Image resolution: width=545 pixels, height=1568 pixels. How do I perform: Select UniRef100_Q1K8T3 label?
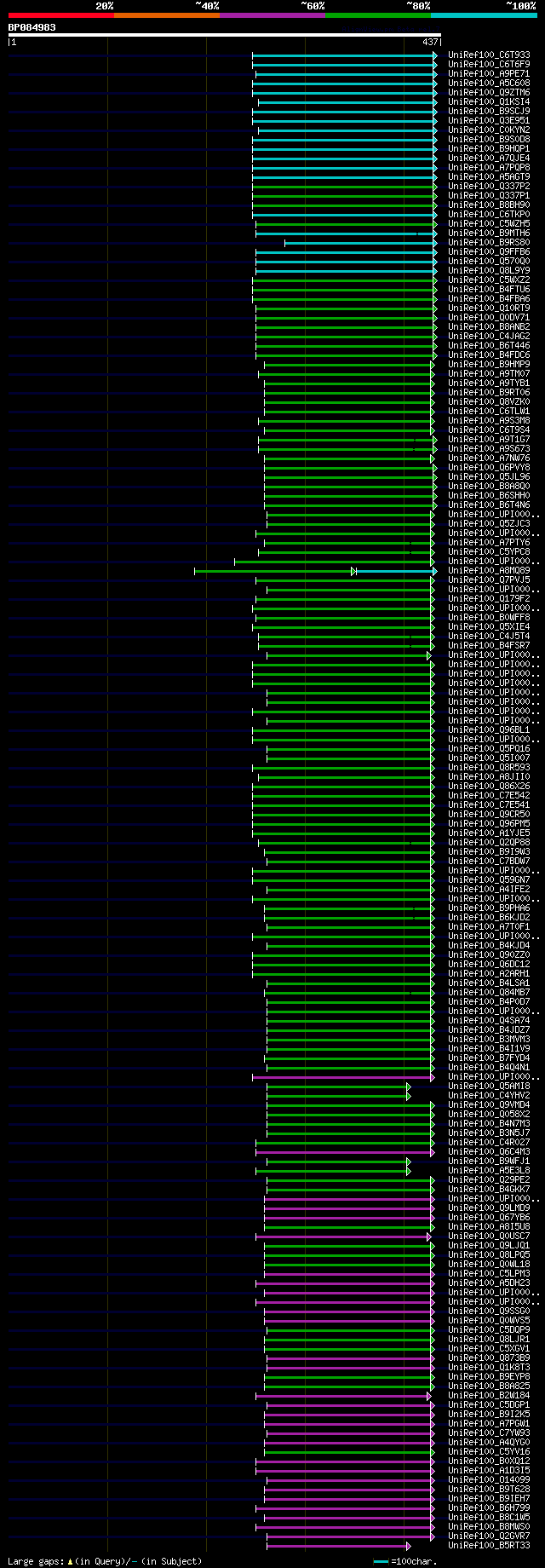pos(489,1368)
